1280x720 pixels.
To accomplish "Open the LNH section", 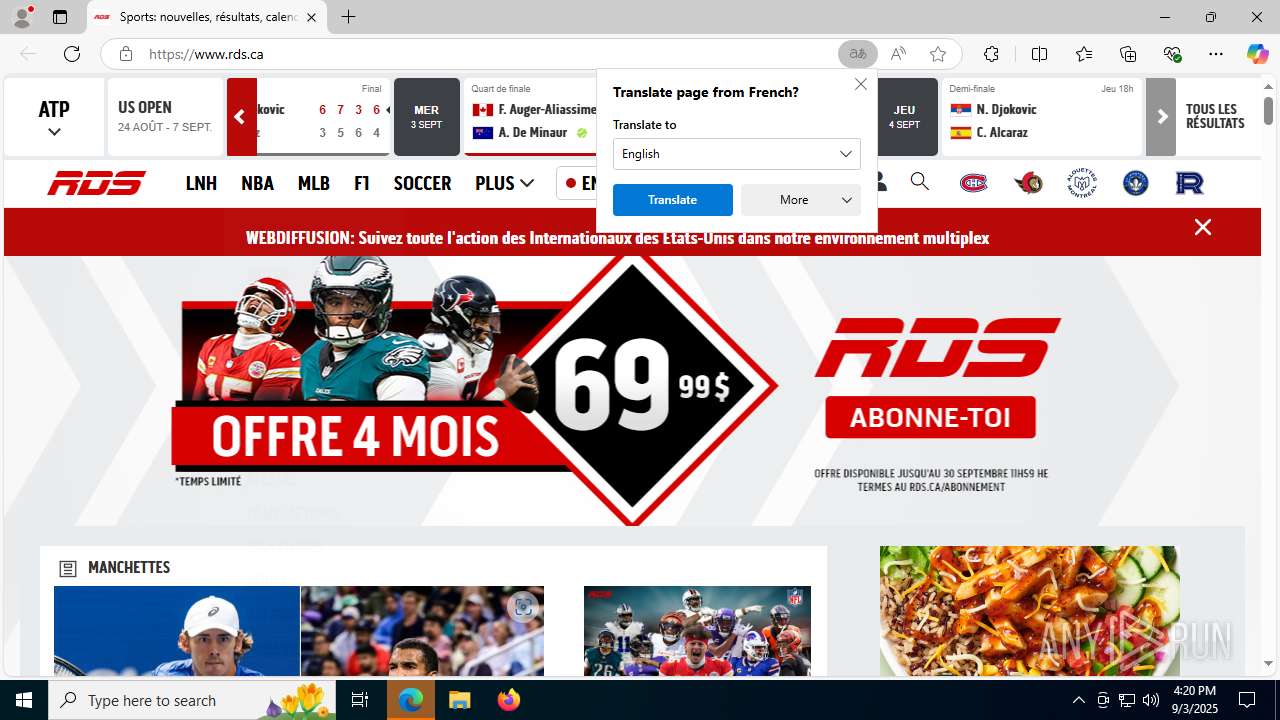I will click(201, 183).
